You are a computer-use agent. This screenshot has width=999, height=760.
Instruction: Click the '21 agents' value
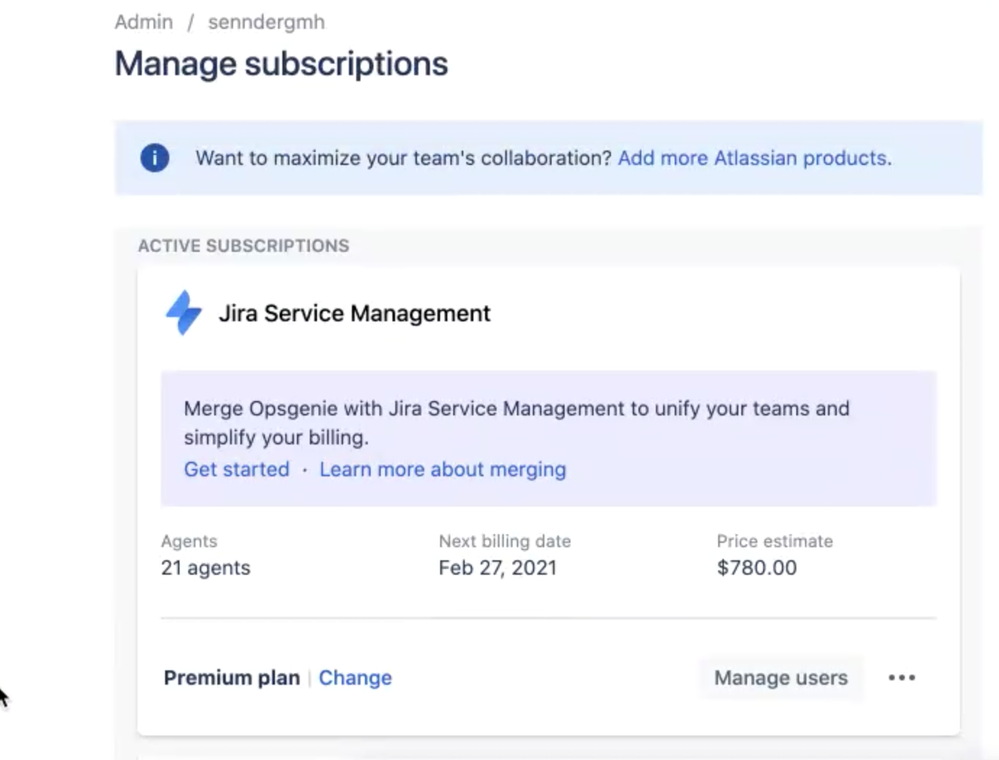click(x=205, y=568)
